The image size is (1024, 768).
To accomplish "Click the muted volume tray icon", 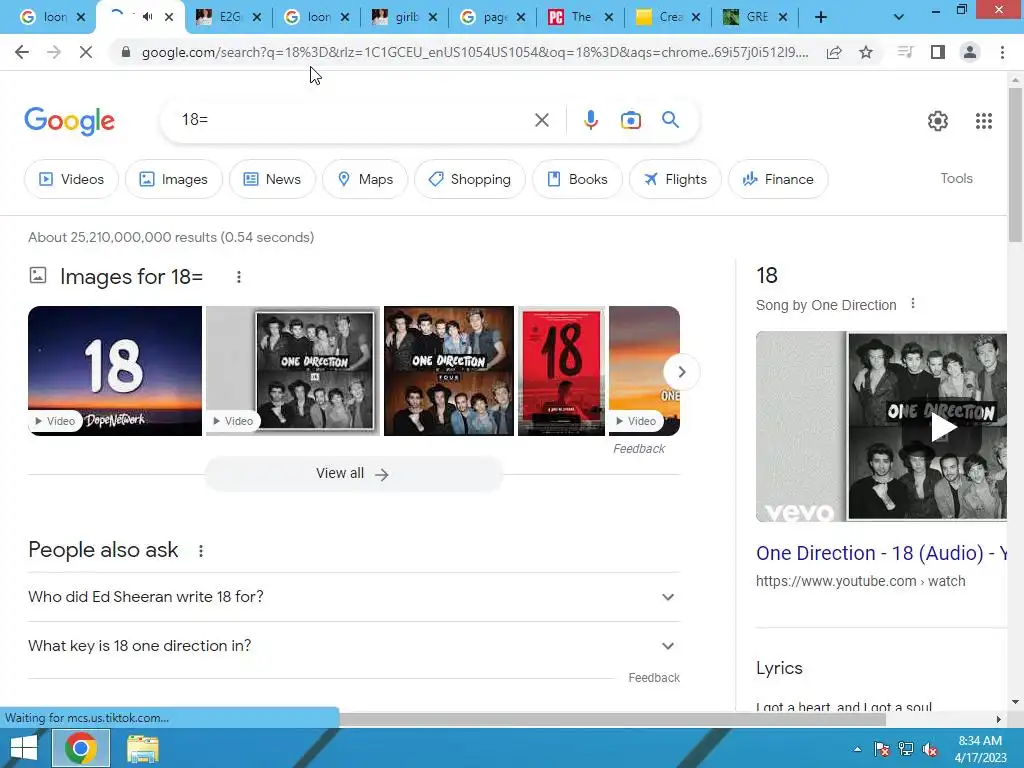I will (x=930, y=749).
